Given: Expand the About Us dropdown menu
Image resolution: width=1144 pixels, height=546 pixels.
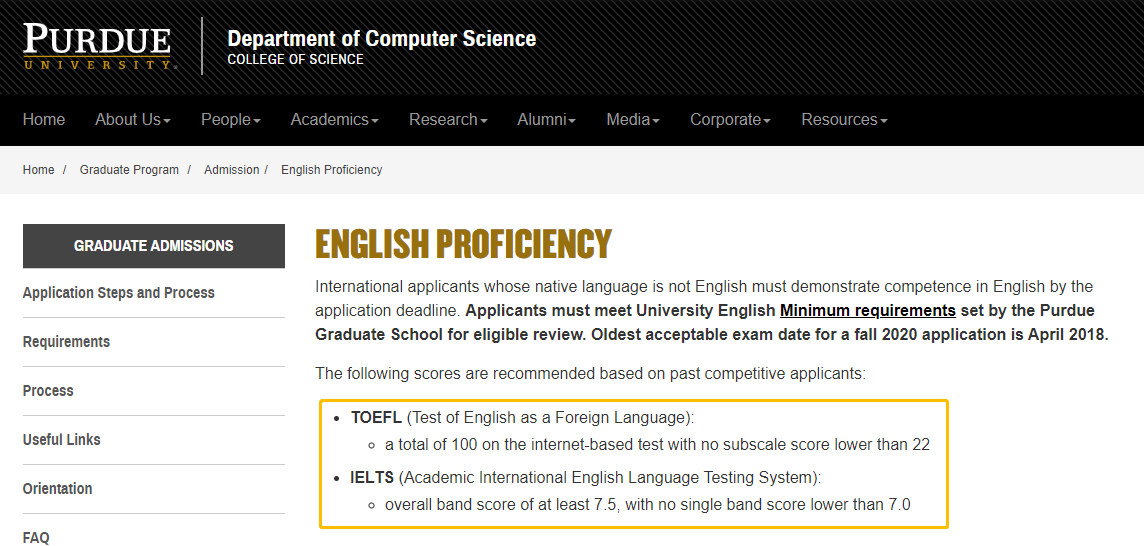Looking at the screenshot, I should (x=132, y=119).
